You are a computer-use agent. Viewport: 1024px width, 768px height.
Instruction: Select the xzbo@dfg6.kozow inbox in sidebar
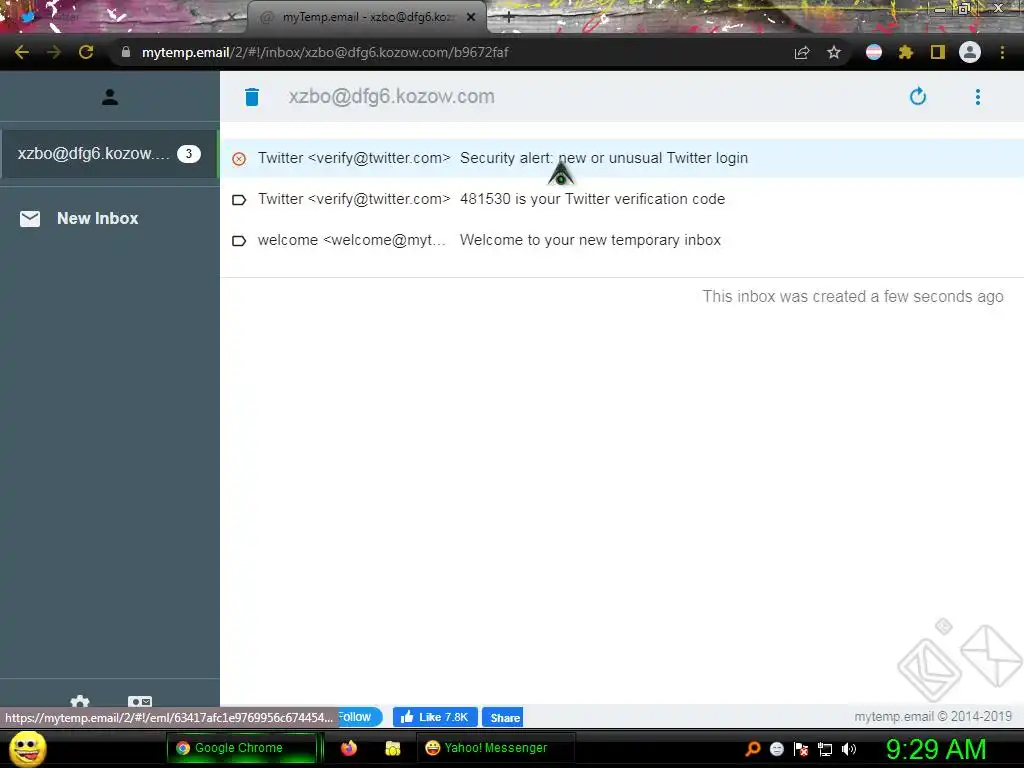pos(109,153)
